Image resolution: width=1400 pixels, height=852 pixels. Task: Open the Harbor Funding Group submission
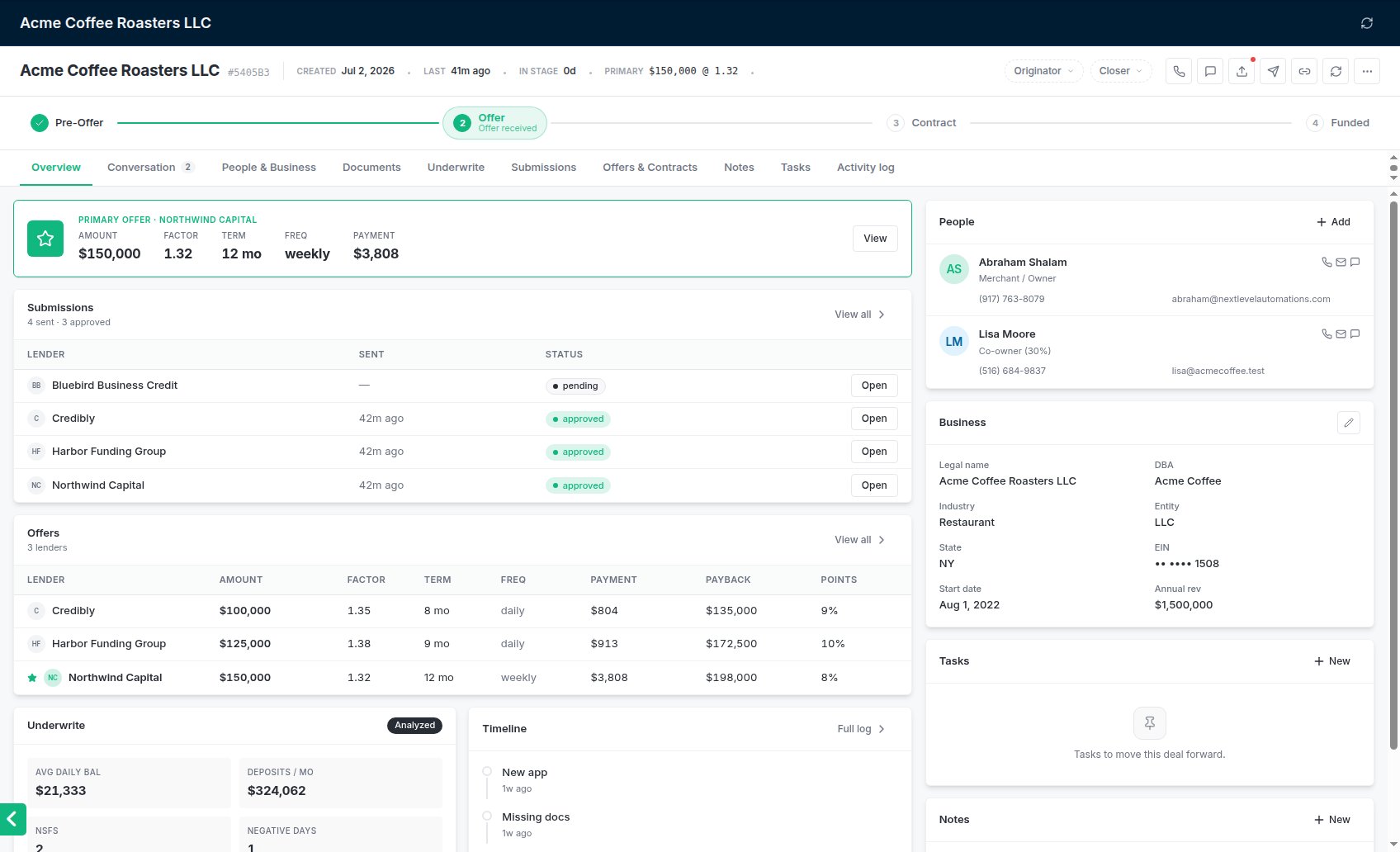pos(874,452)
